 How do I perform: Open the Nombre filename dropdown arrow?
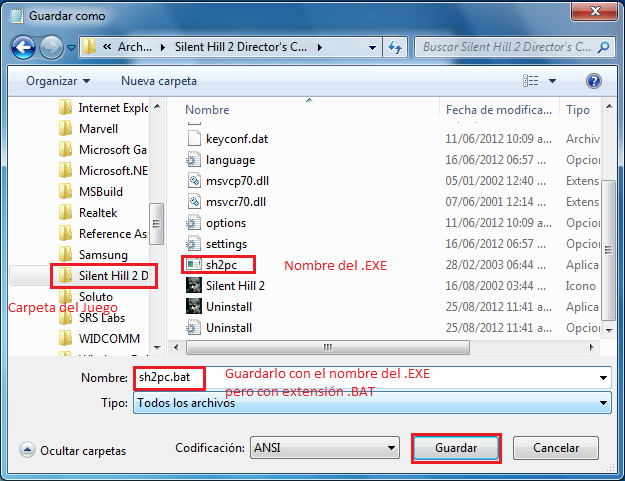(x=603, y=377)
